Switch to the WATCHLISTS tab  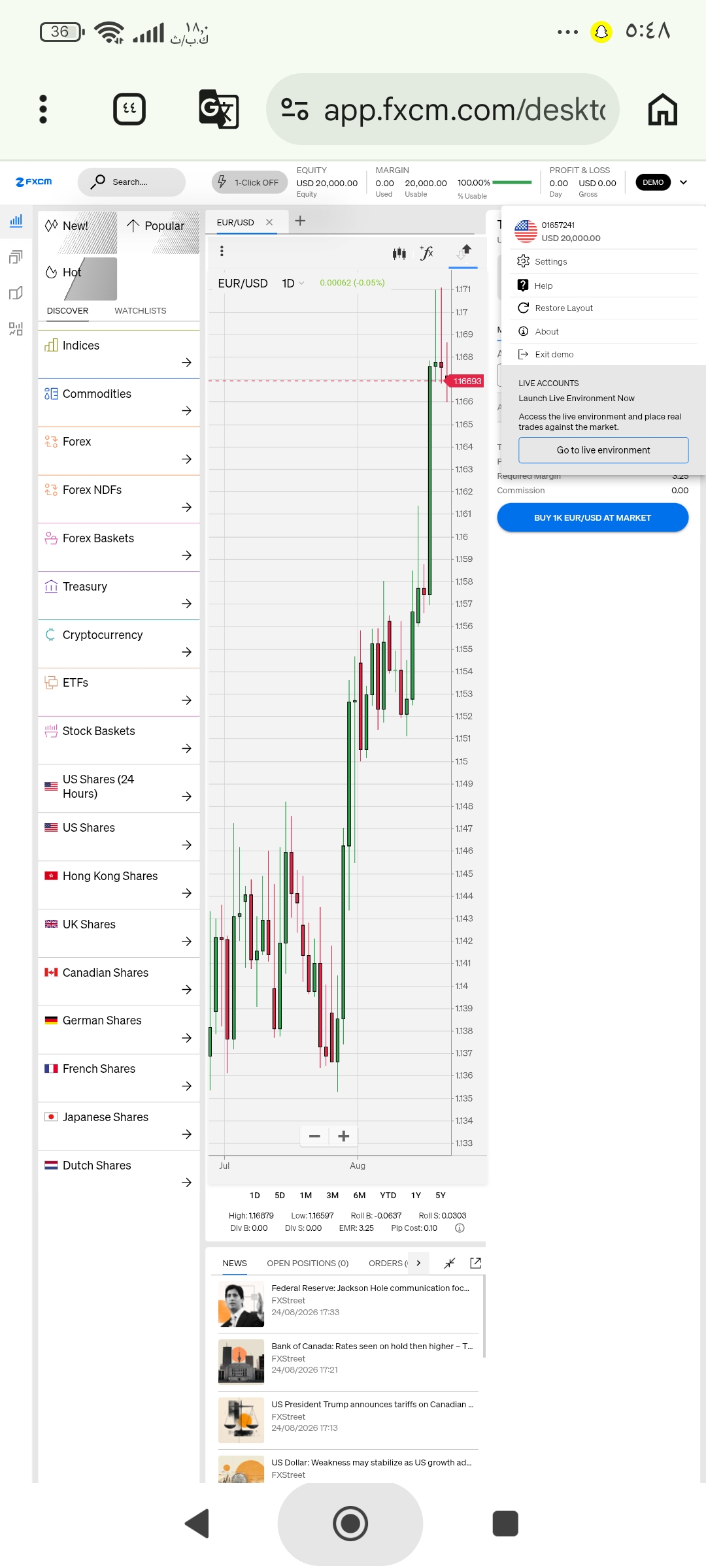[140, 311]
